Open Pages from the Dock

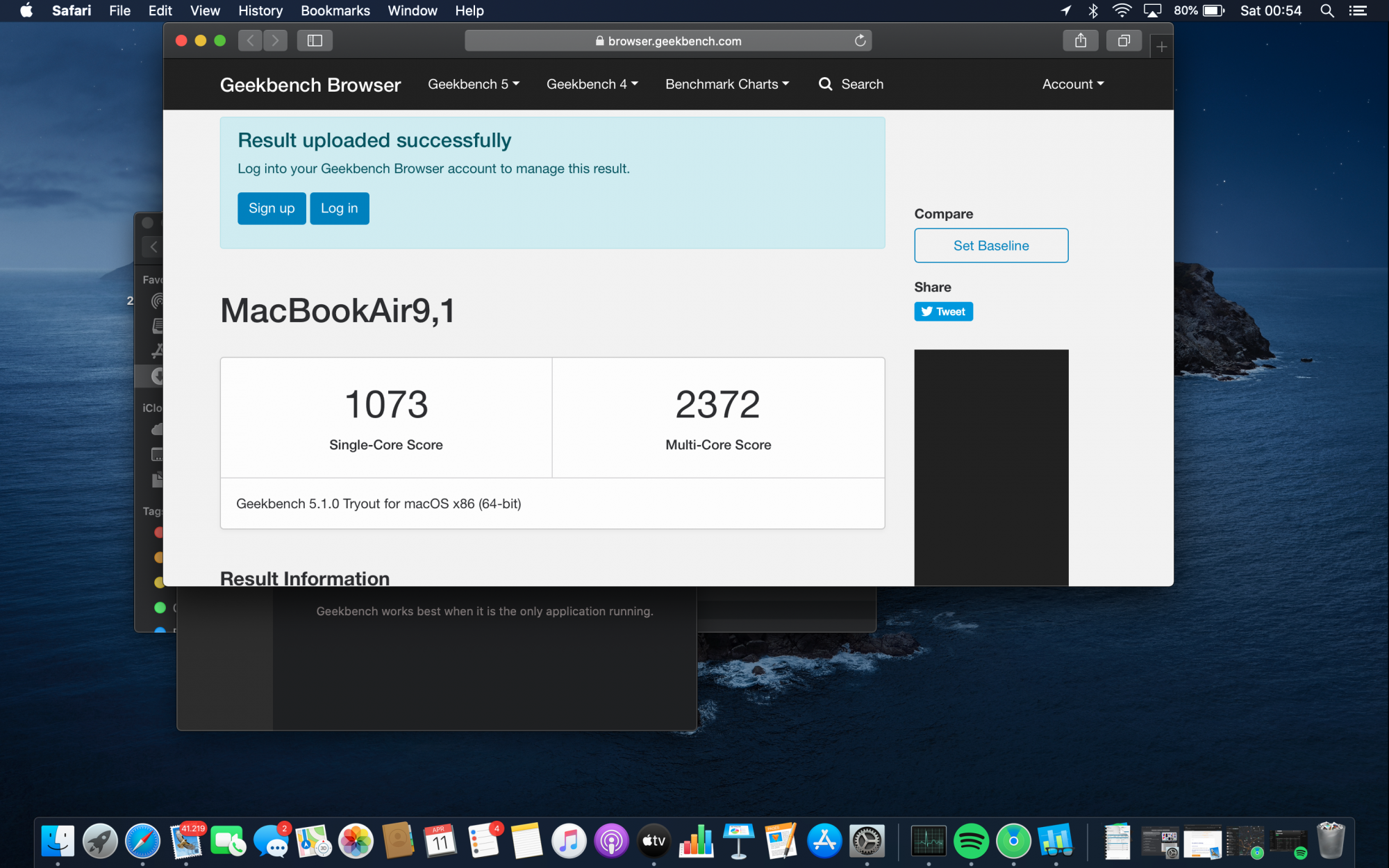coord(781,841)
